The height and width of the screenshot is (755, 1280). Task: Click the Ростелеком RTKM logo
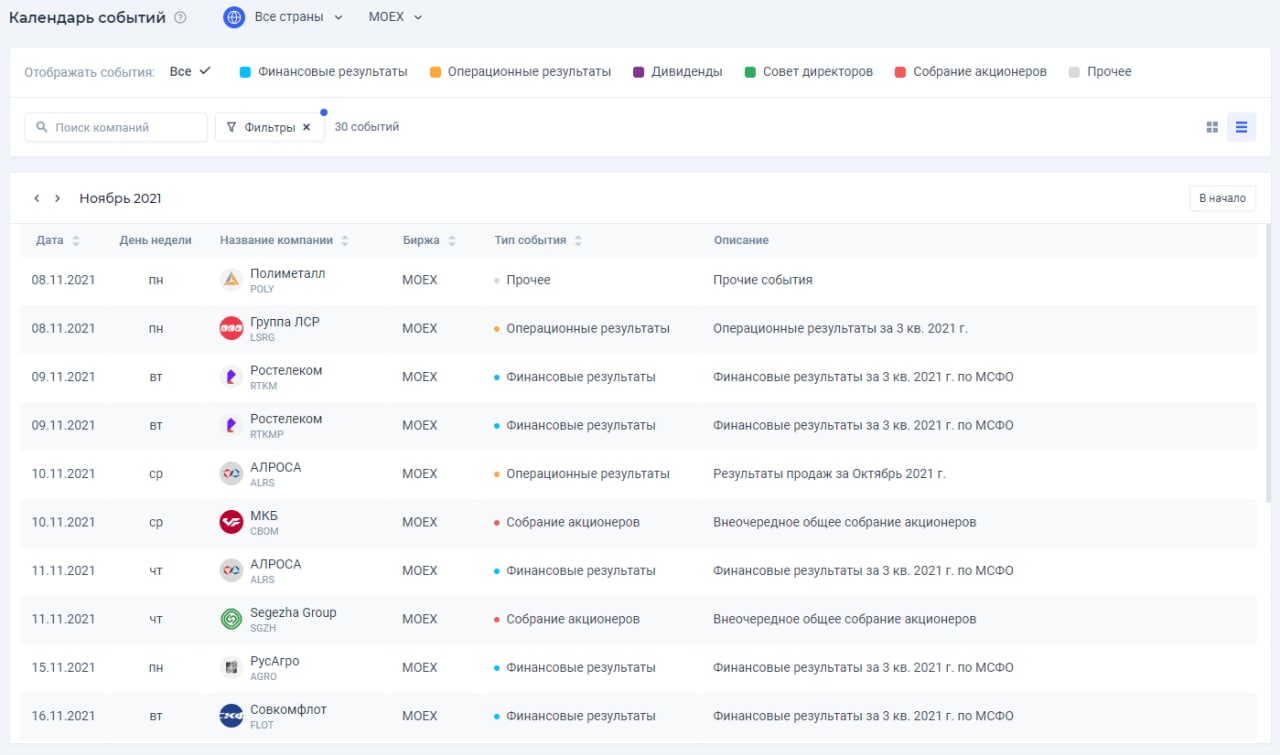[231, 377]
